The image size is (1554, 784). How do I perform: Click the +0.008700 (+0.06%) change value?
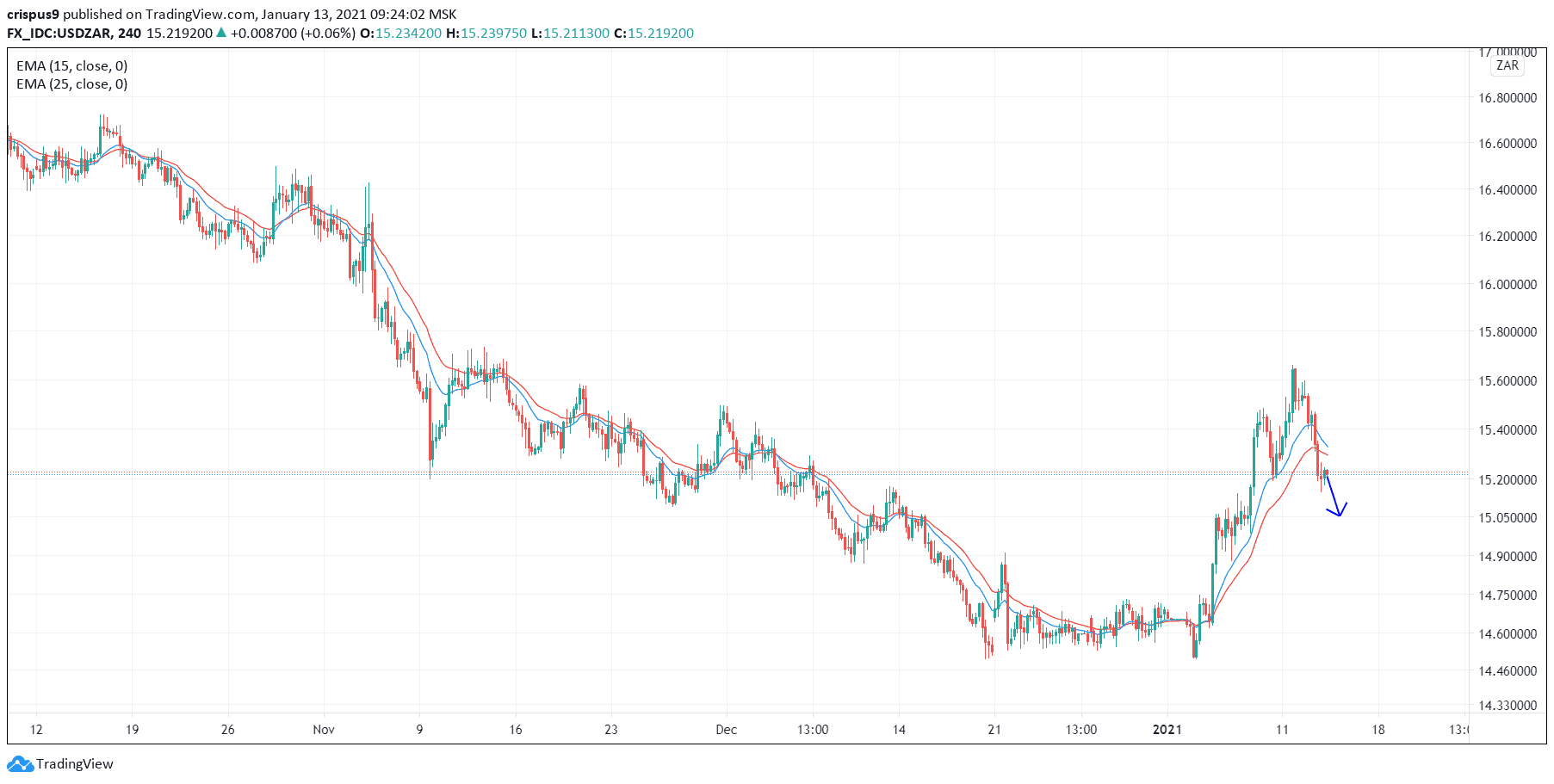293,33
